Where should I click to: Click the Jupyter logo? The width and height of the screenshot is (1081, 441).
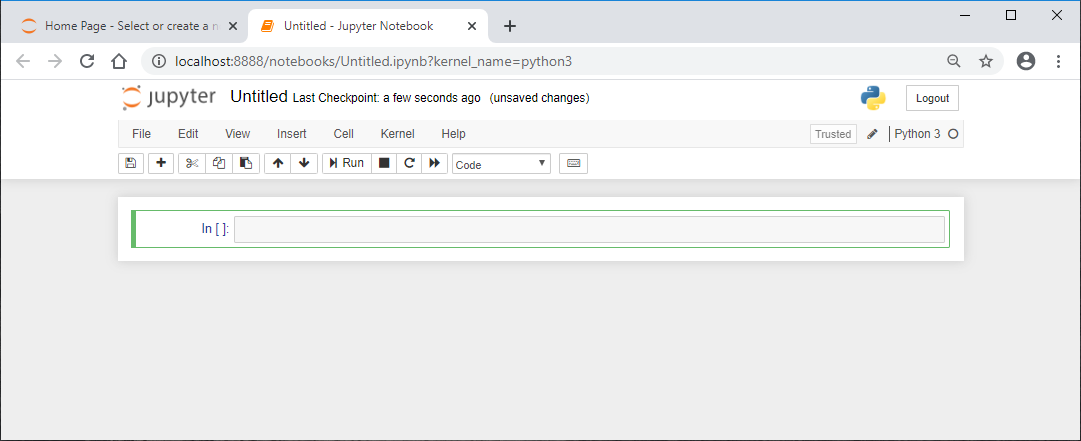coord(168,97)
